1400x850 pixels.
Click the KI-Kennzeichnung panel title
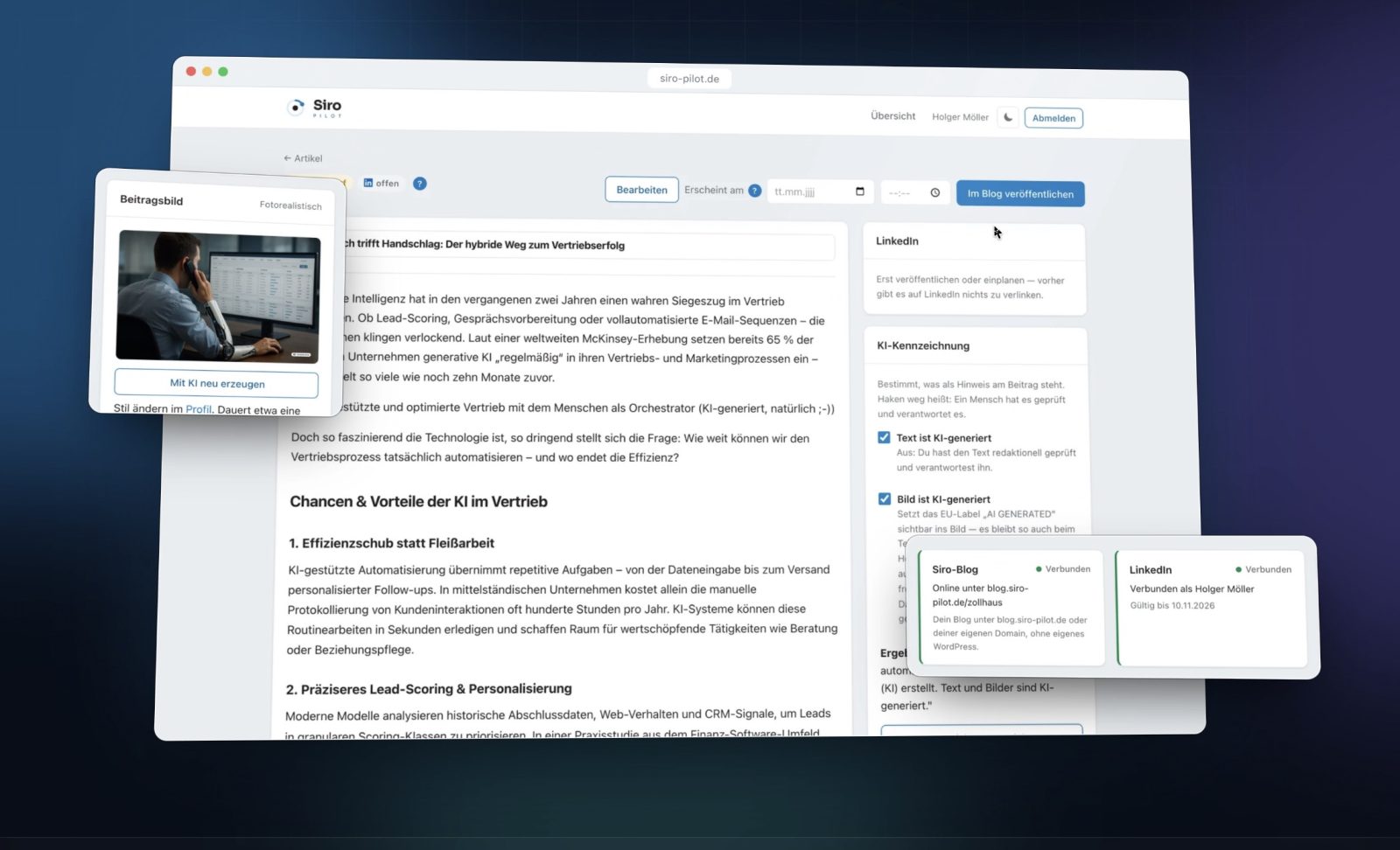pyautogui.click(x=923, y=345)
